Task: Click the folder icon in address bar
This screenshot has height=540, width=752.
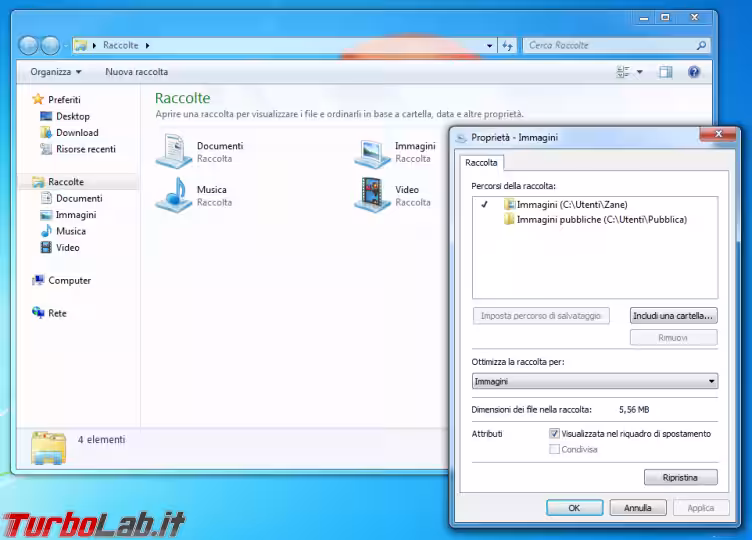Action: [81, 45]
